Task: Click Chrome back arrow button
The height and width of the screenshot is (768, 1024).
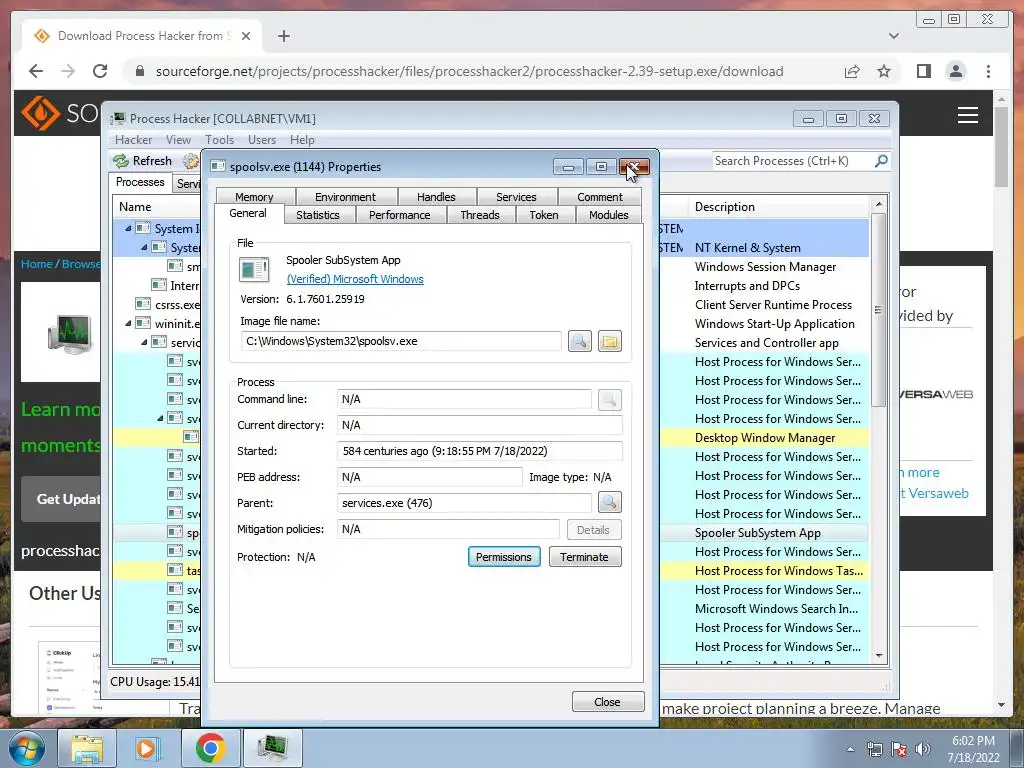Action: [x=36, y=71]
